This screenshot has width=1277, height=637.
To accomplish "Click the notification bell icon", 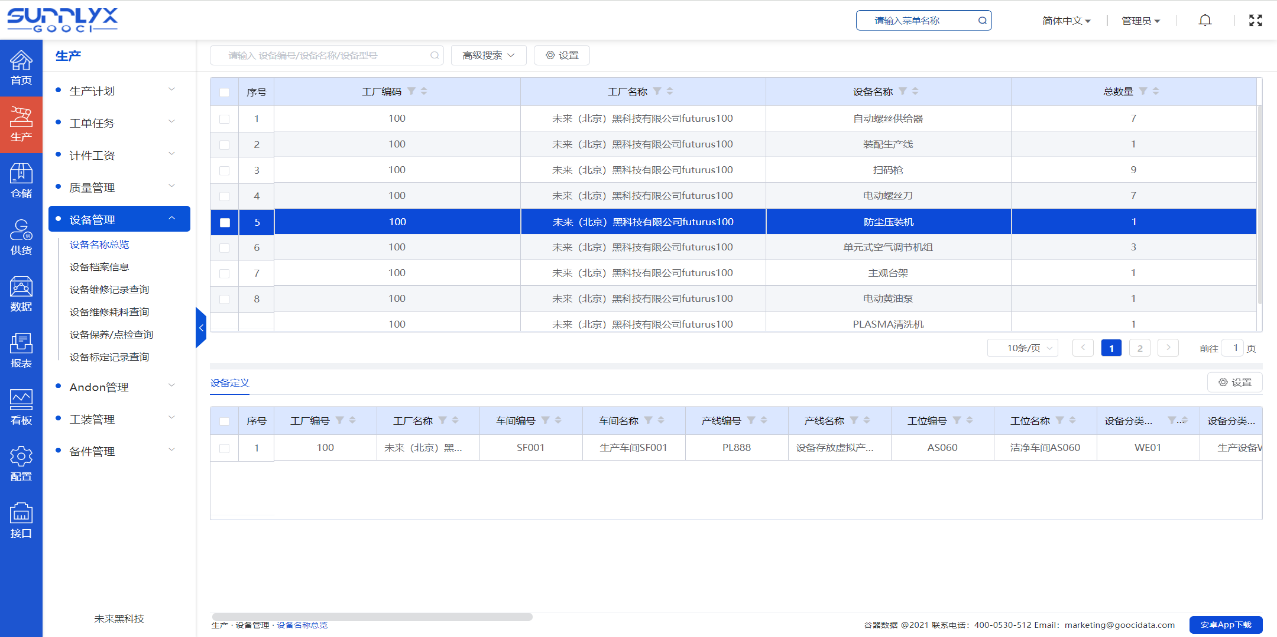I will [x=1205, y=20].
